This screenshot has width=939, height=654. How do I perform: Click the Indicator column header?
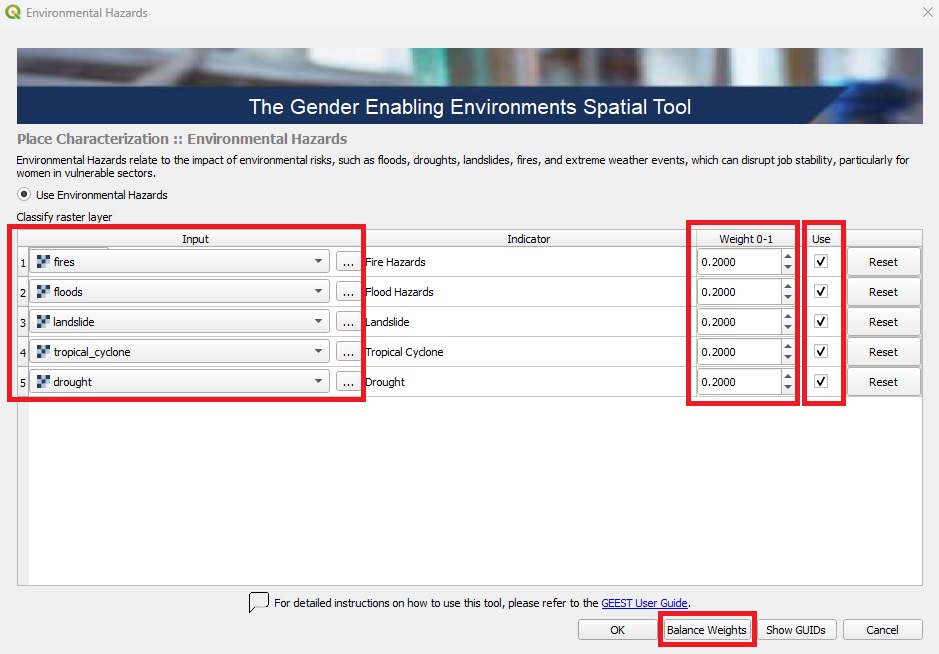pyautogui.click(x=529, y=238)
